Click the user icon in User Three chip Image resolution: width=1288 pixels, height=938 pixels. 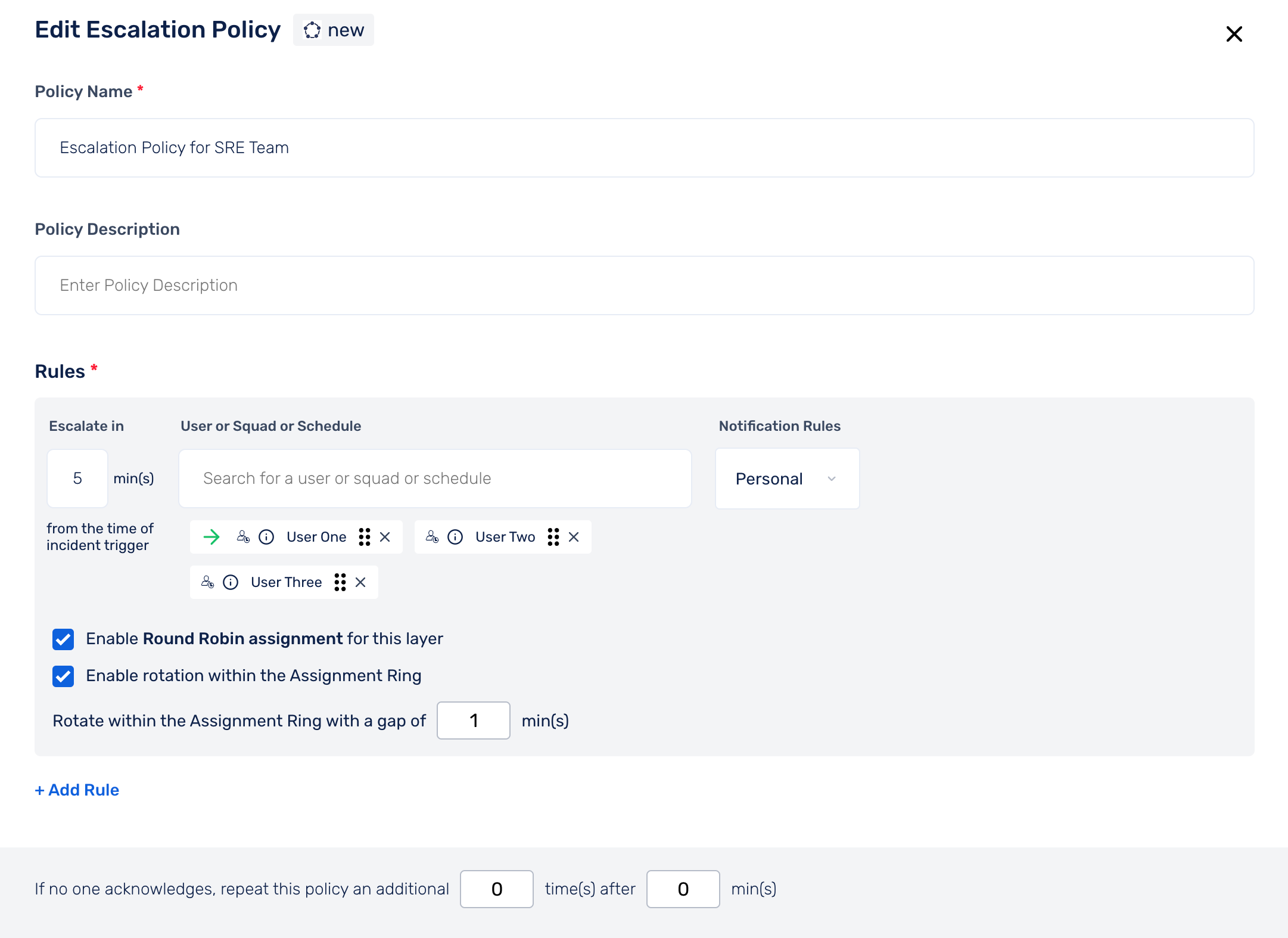[x=207, y=582]
